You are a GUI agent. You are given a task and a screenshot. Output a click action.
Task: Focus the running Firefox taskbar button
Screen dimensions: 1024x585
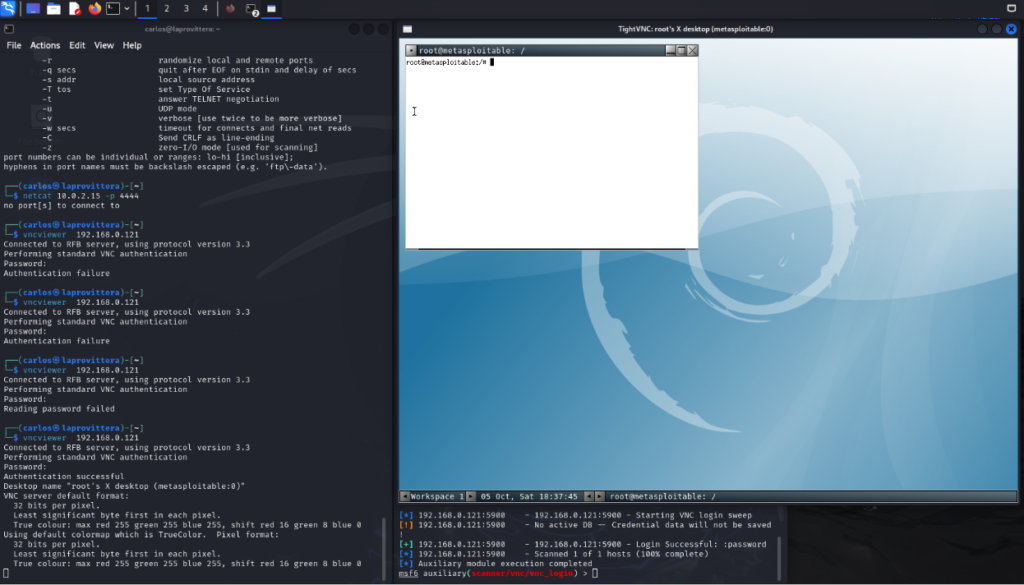pos(230,8)
